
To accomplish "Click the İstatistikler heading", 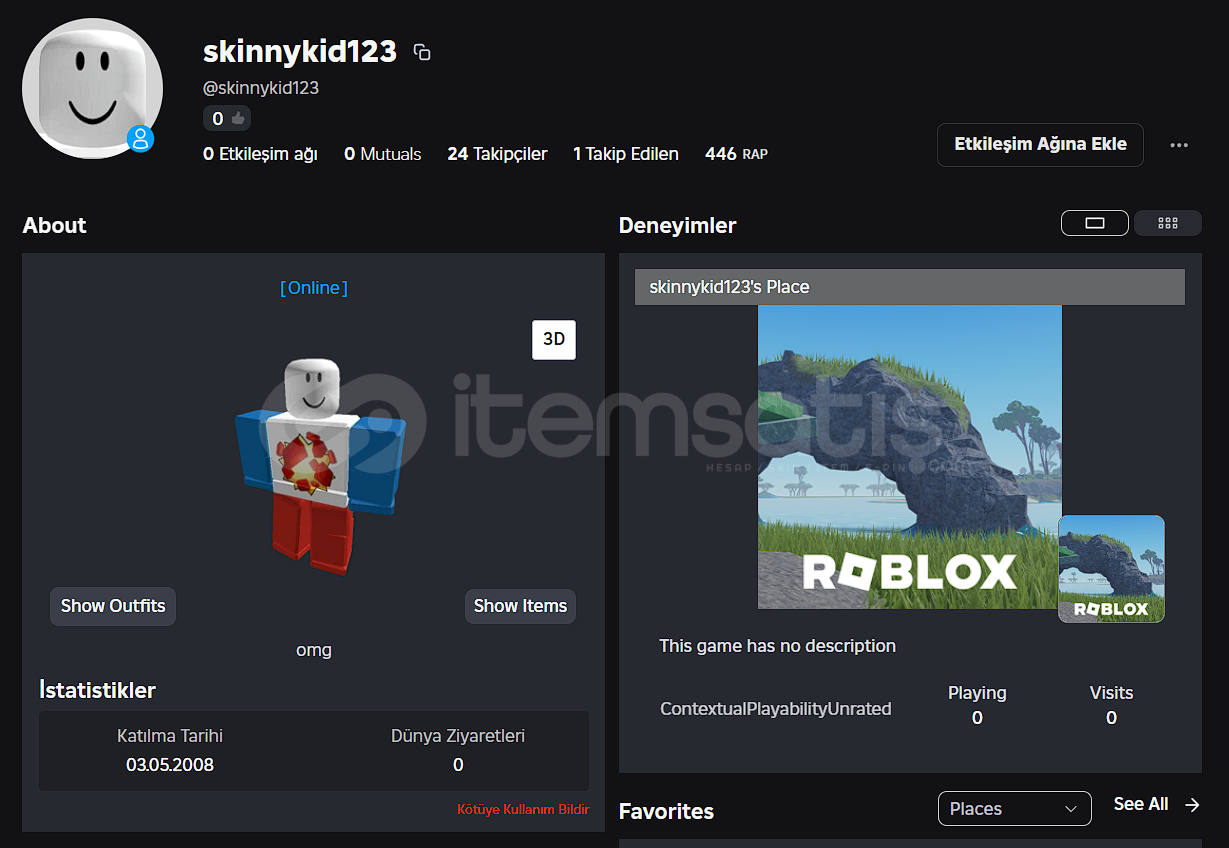I will click(x=97, y=690).
